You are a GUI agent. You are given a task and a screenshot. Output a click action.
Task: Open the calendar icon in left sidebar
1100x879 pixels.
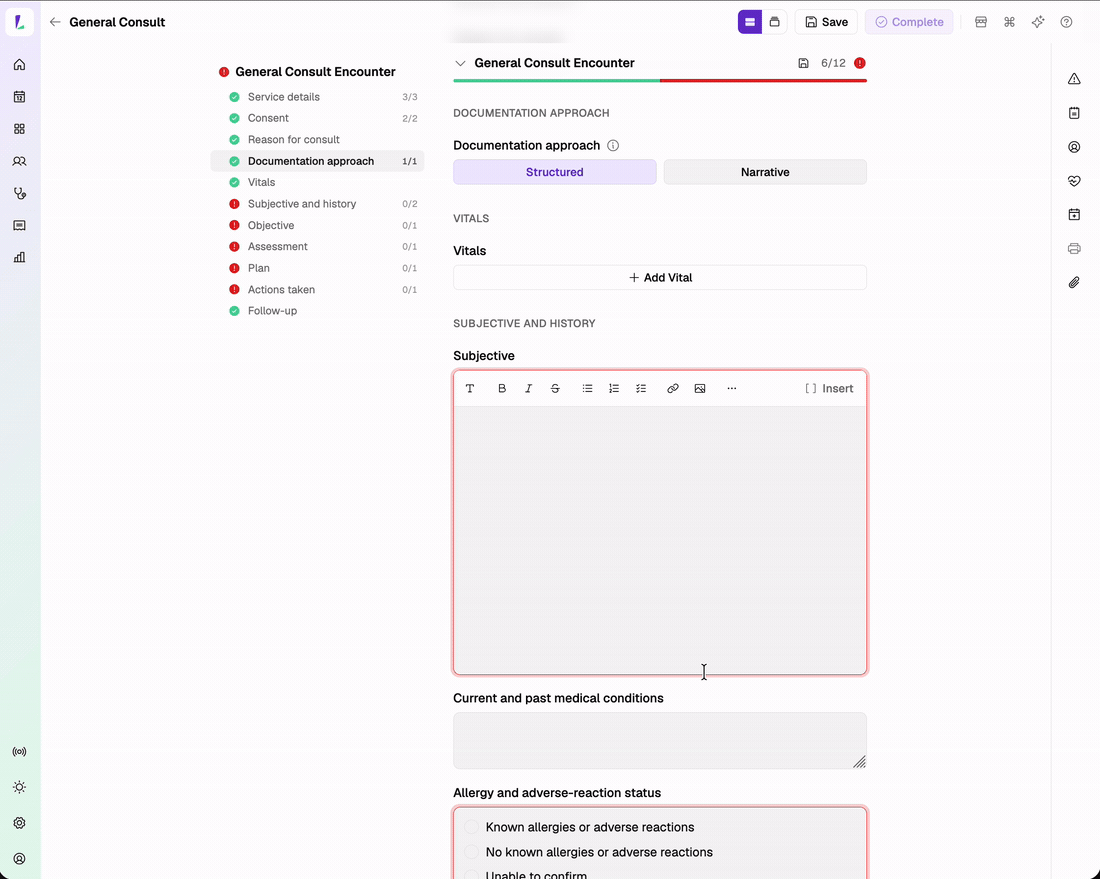20,97
